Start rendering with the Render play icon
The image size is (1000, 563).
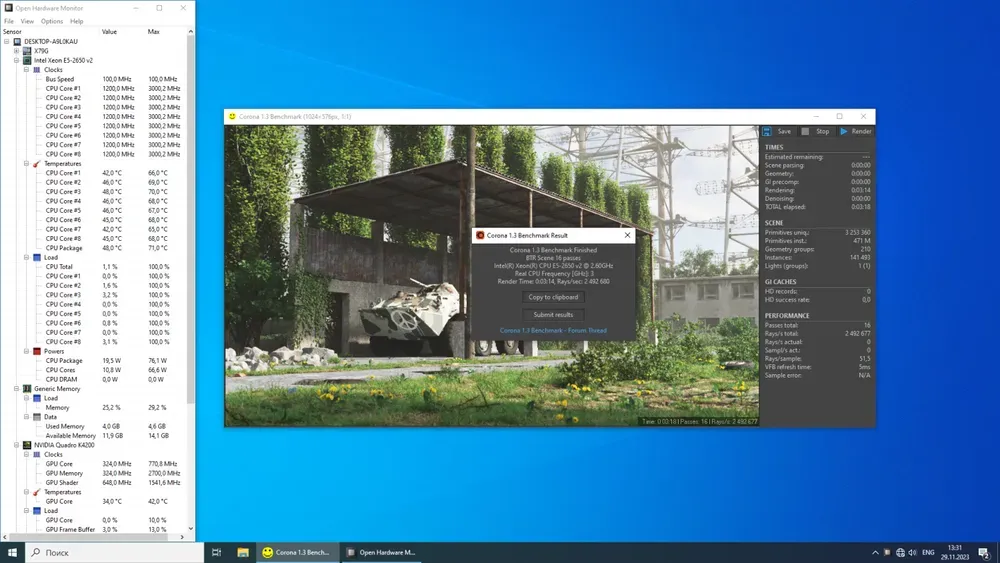(x=844, y=131)
